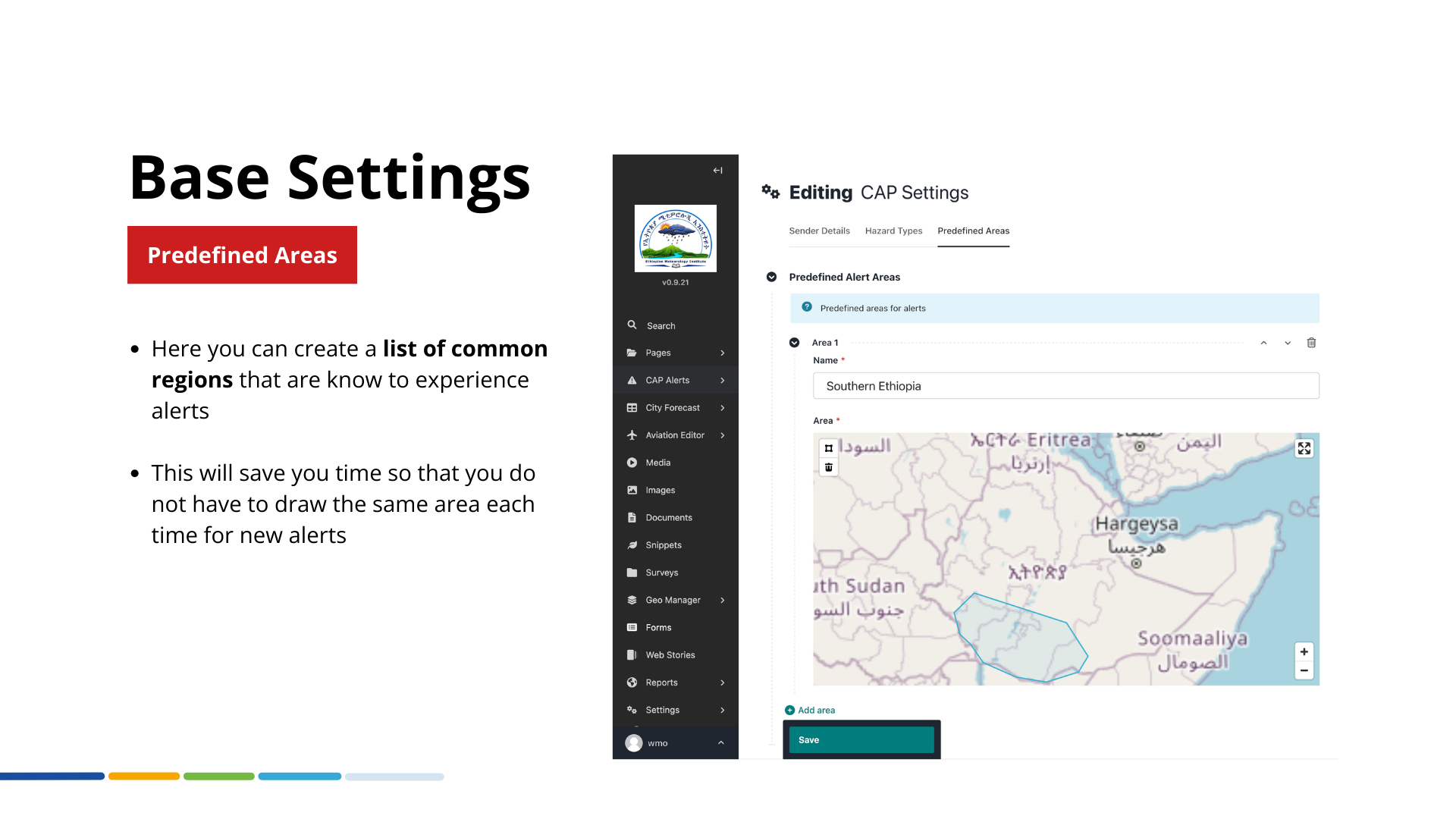Click the Forms list icon
The height and width of the screenshot is (819, 1456).
[x=632, y=627]
